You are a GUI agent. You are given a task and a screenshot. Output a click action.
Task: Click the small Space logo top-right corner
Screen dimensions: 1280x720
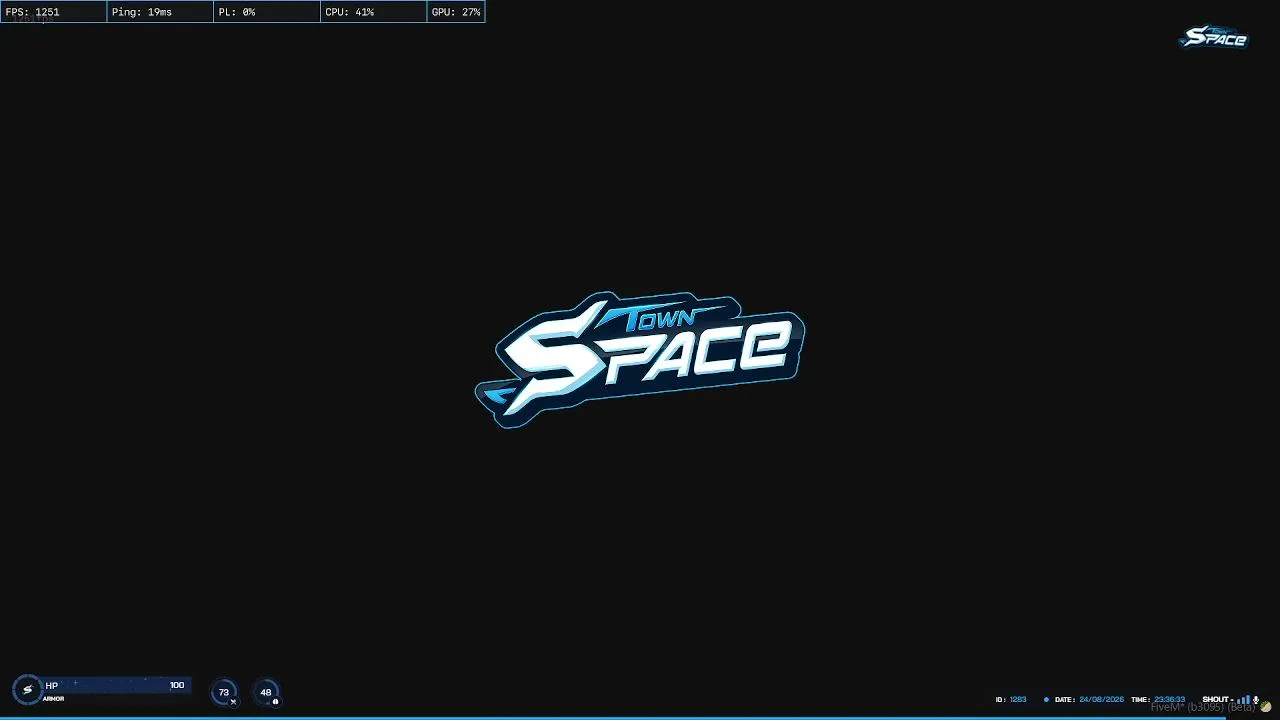(1214, 37)
